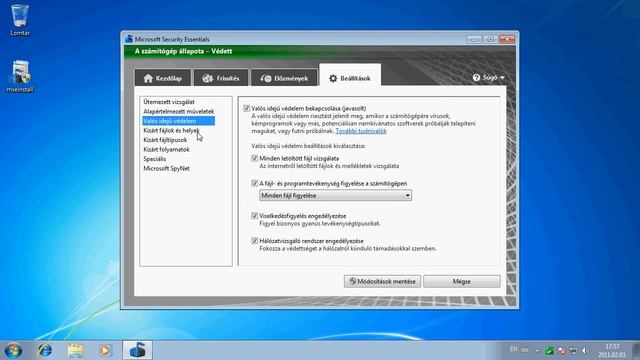640x360 pixels.
Task: Click the Security Essentials title bar icon
Action: (x=129, y=39)
